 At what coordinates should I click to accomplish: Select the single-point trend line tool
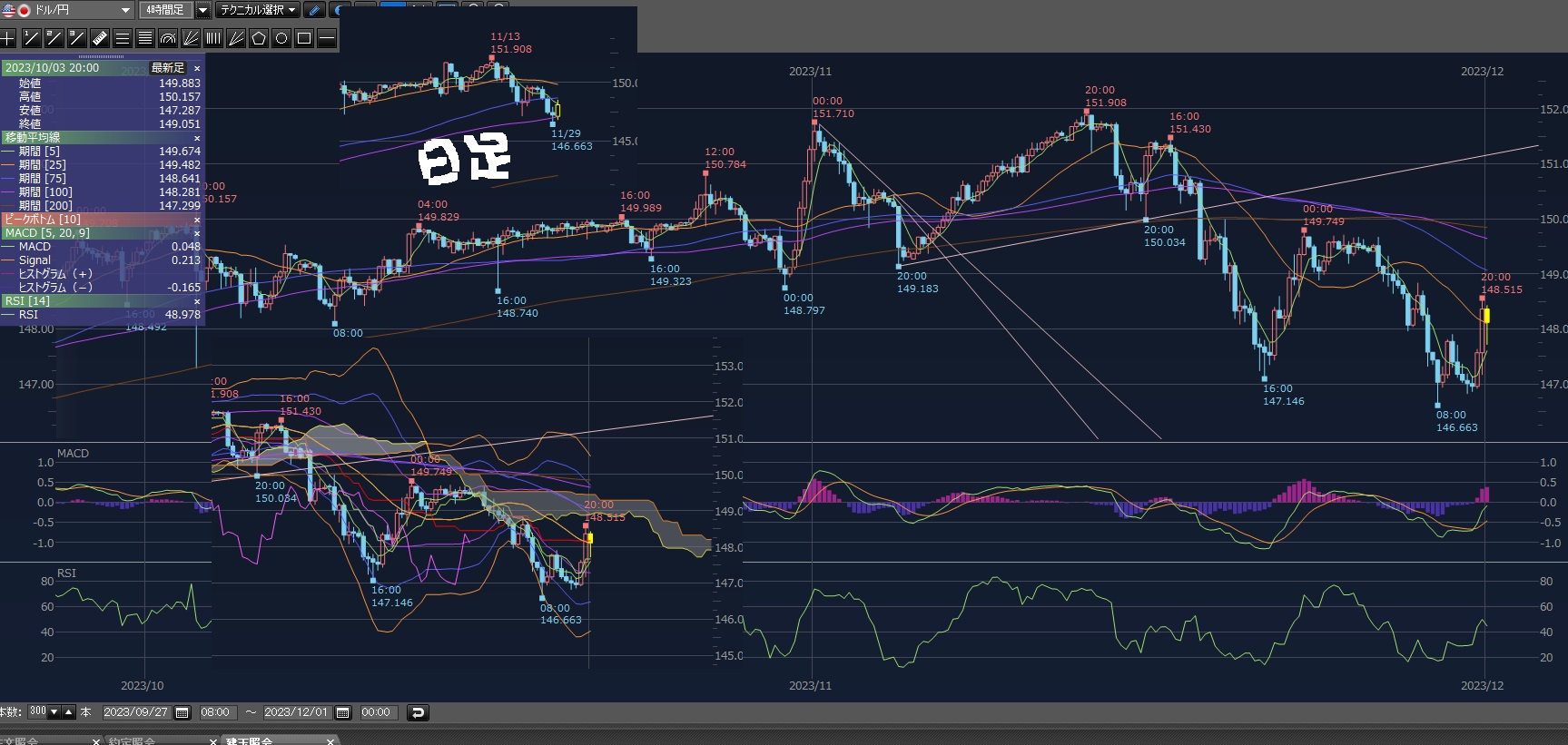click(31, 38)
